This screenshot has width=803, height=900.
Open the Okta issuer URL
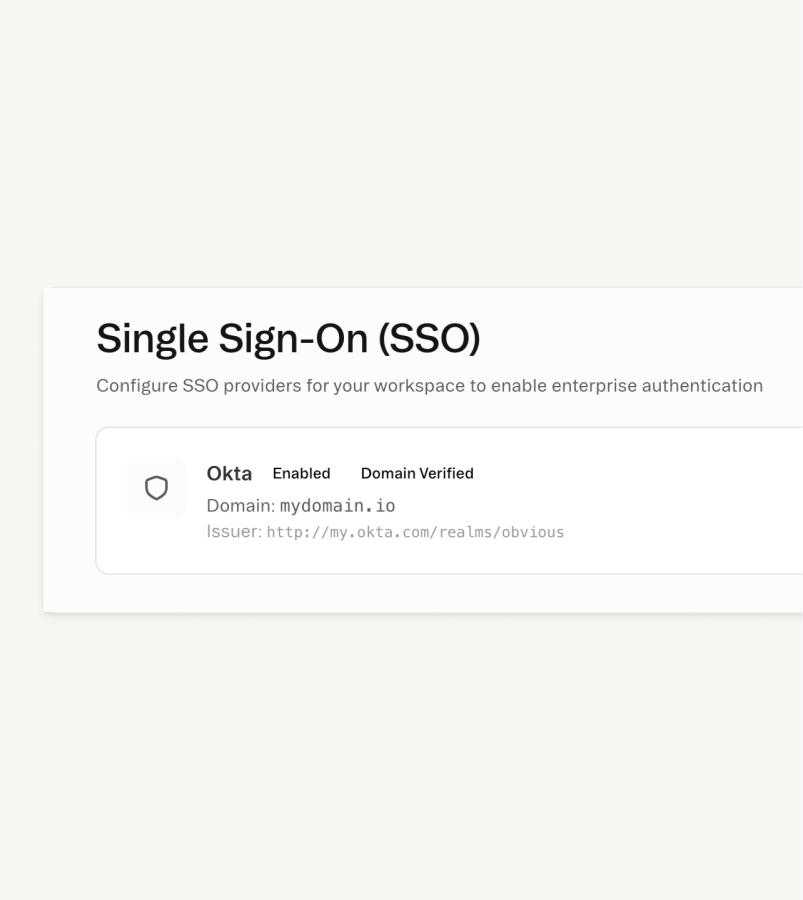415,532
